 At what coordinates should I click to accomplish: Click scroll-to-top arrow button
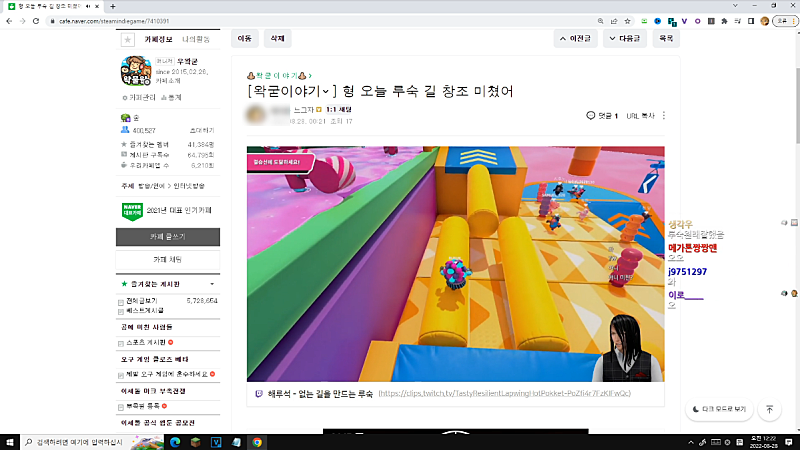[x=769, y=409]
